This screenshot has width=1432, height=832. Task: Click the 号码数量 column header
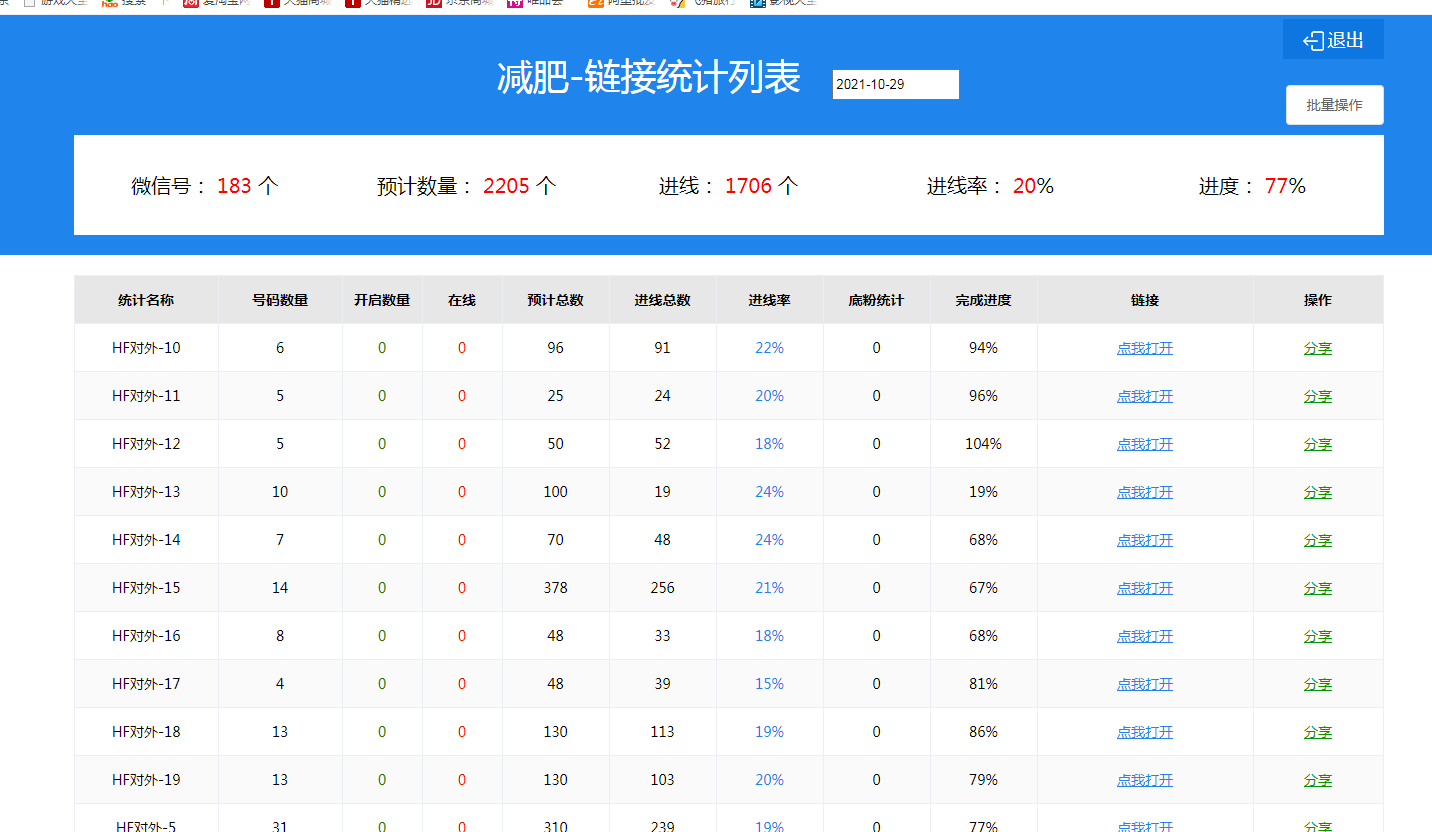coord(280,300)
